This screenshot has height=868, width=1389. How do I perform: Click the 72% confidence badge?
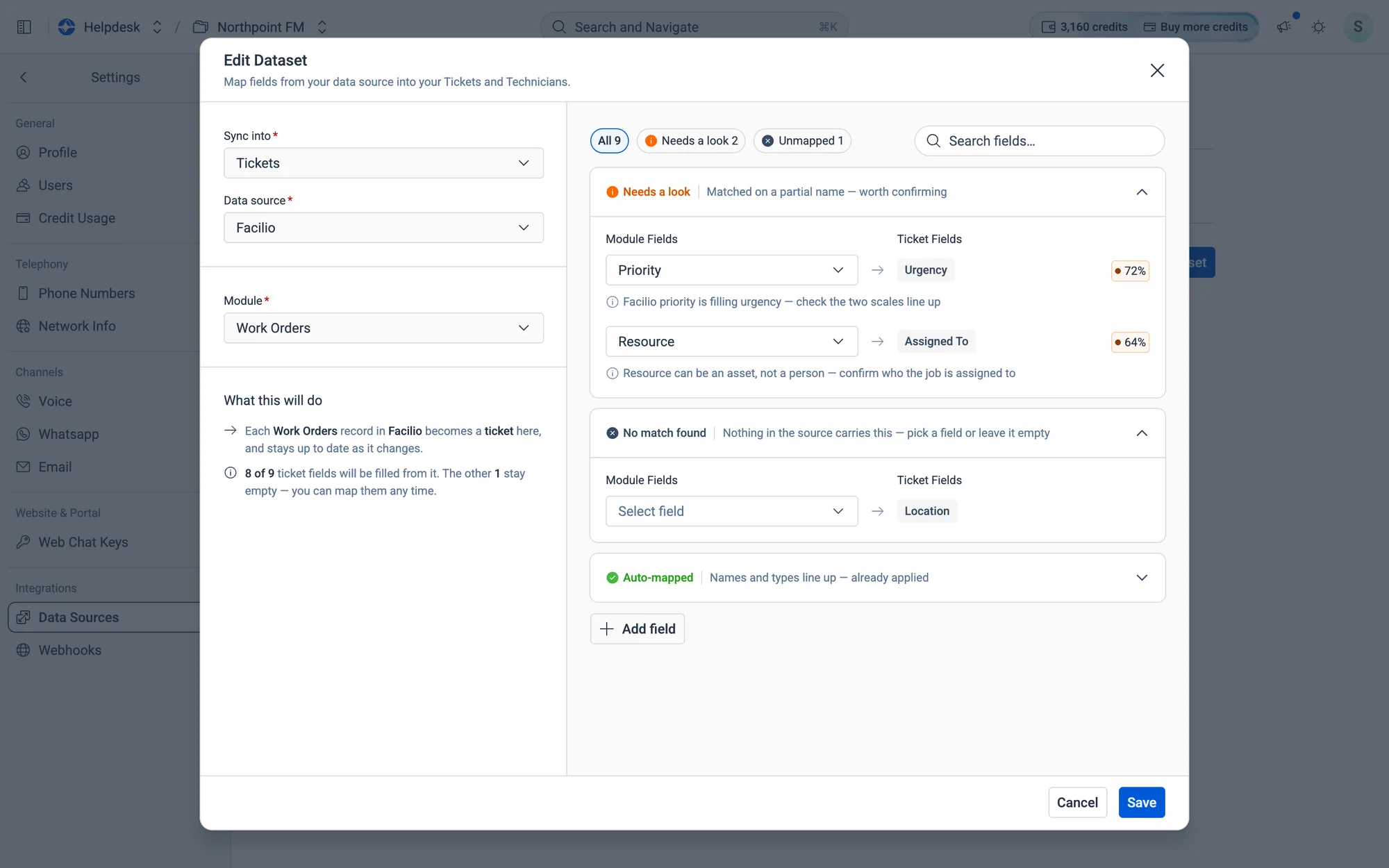coord(1130,271)
